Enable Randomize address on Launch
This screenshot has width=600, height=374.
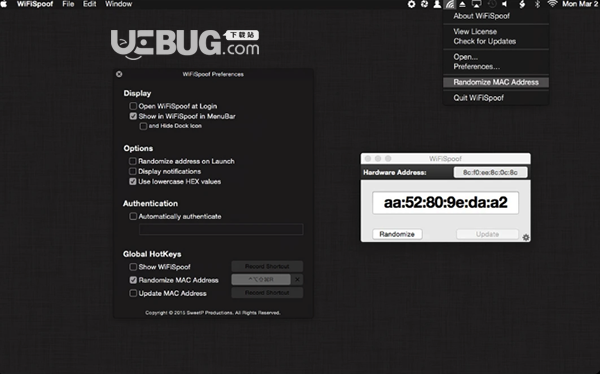pyautogui.click(x=132, y=161)
